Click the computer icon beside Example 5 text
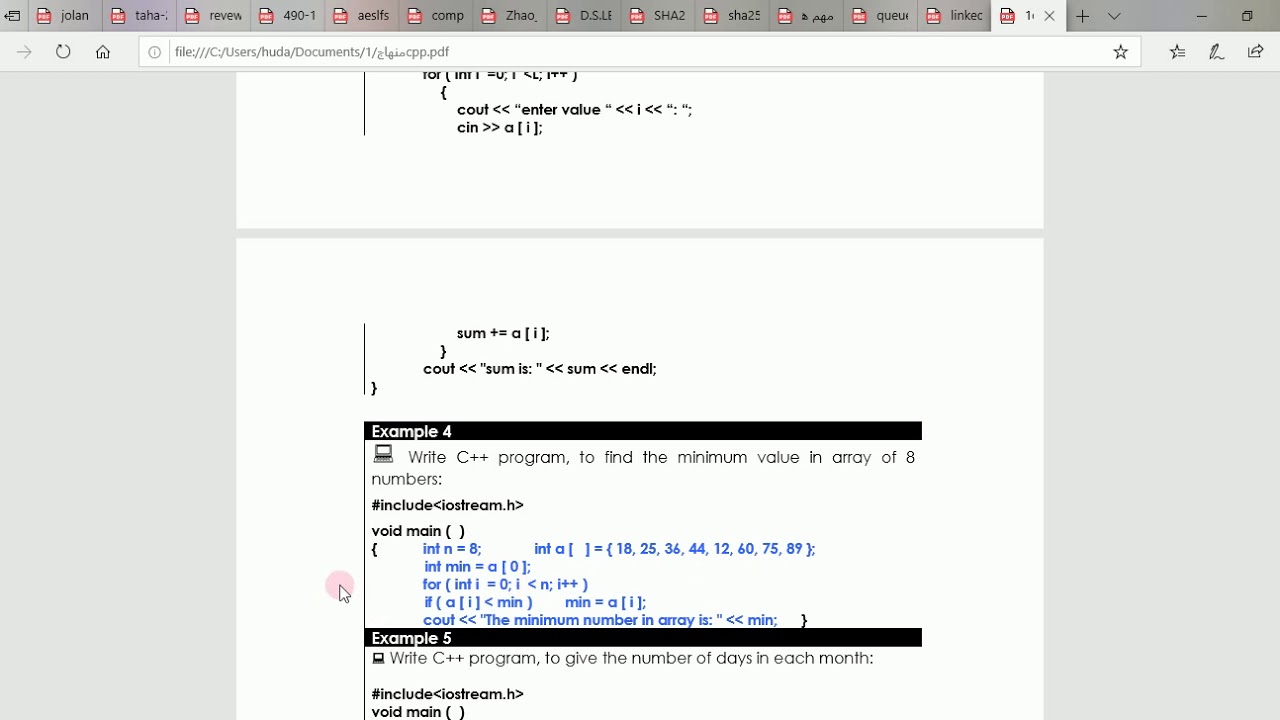 (378, 658)
